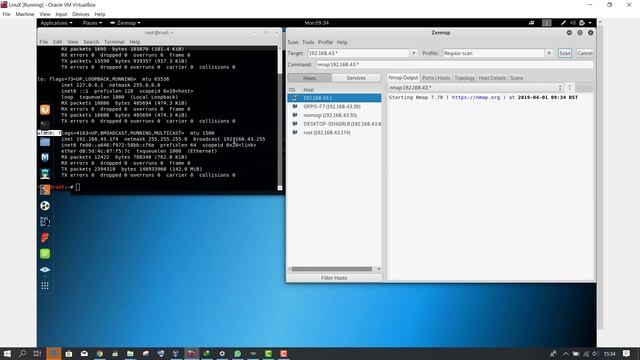Click into the Command input field
Screen dimensions: 640x360
coord(454,64)
